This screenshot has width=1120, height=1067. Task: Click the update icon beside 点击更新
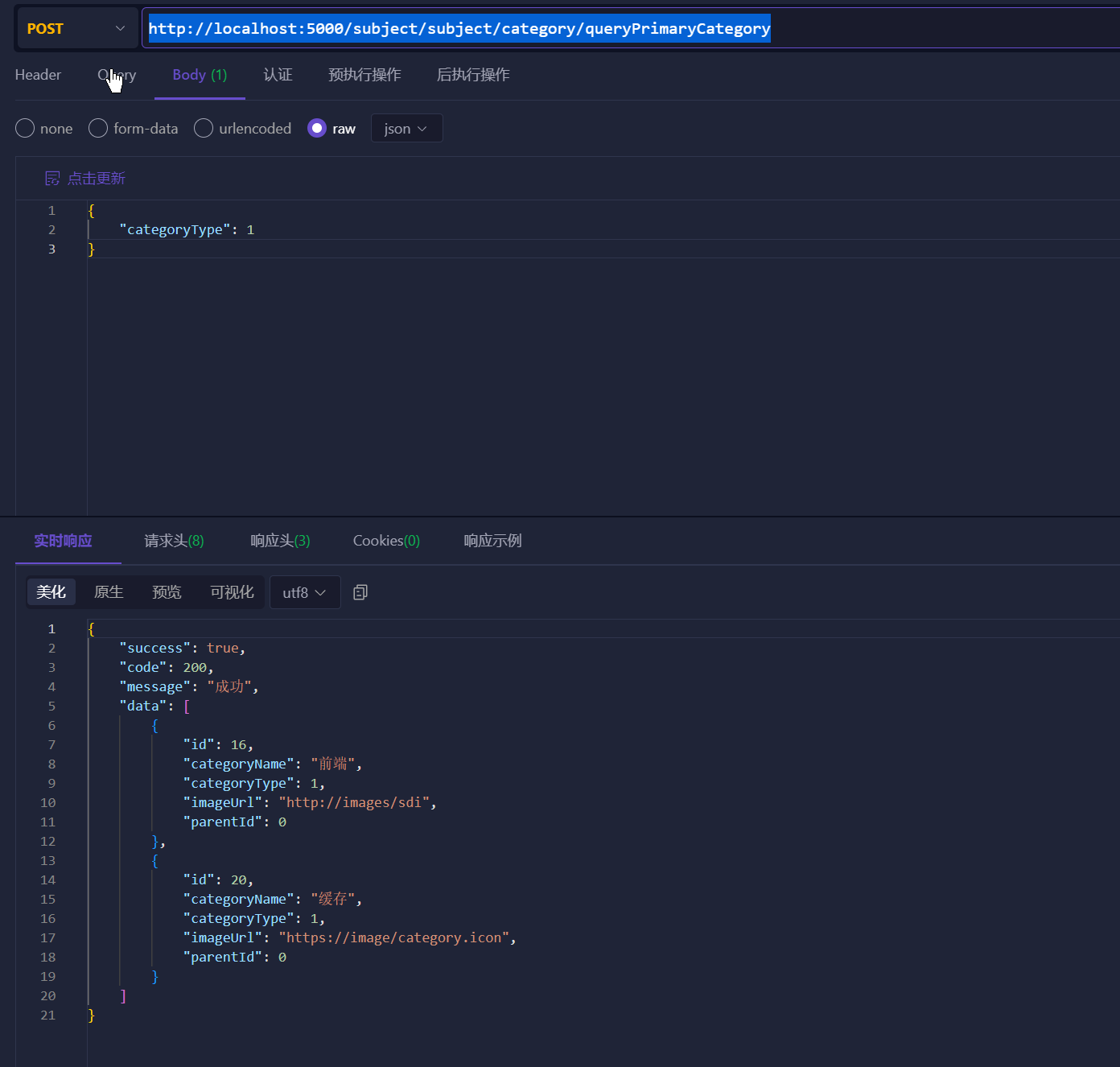point(52,179)
